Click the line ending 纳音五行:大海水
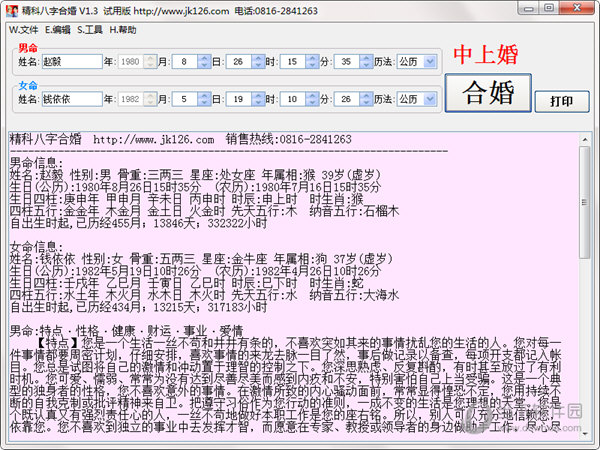600x450 pixels. pyautogui.click(x=204, y=295)
